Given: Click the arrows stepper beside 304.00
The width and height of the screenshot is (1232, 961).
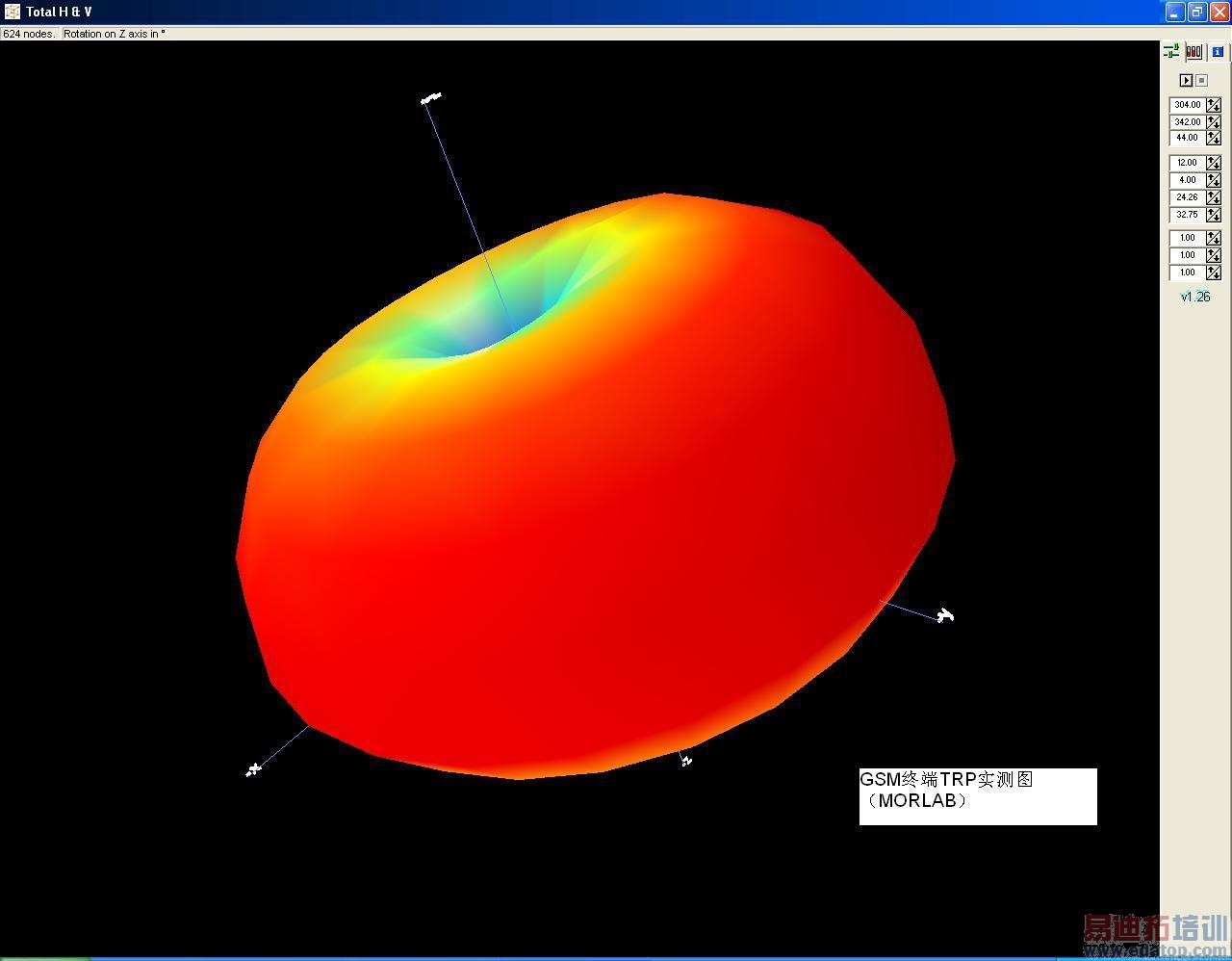Looking at the screenshot, I should (1214, 105).
